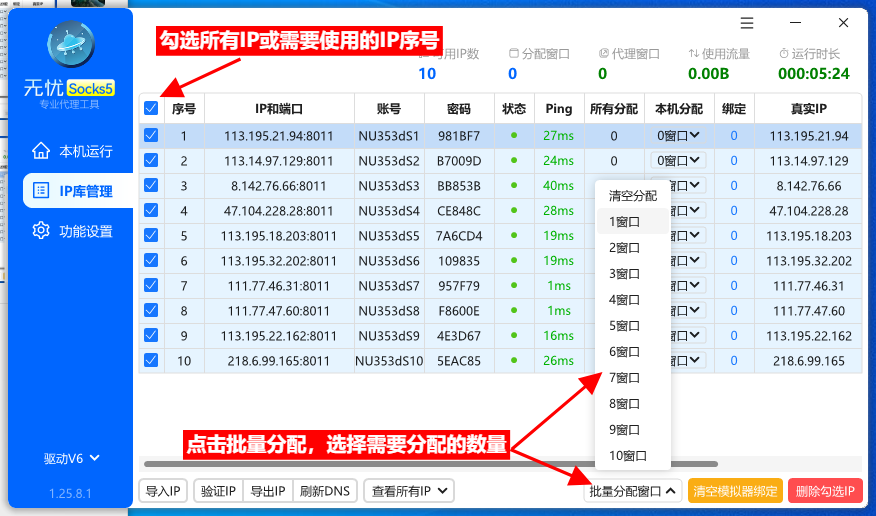The height and width of the screenshot is (516, 876).
Task: Click the gear icon beside 功能设置
Action: [x=41, y=231]
